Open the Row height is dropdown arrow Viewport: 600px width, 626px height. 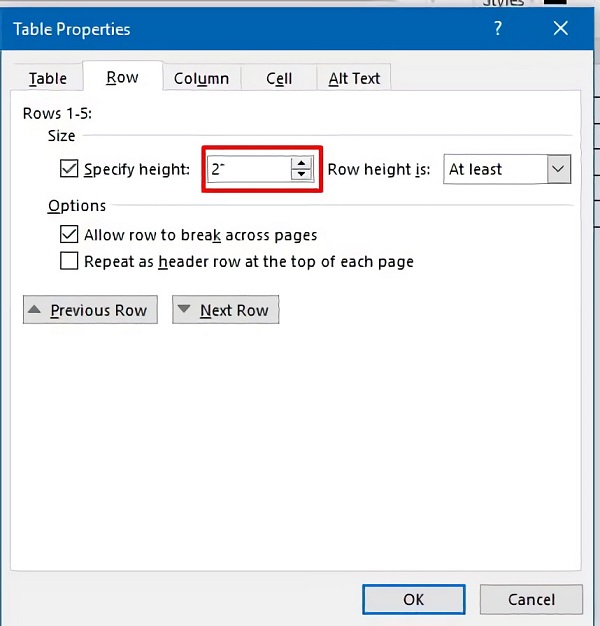pyautogui.click(x=558, y=169)
